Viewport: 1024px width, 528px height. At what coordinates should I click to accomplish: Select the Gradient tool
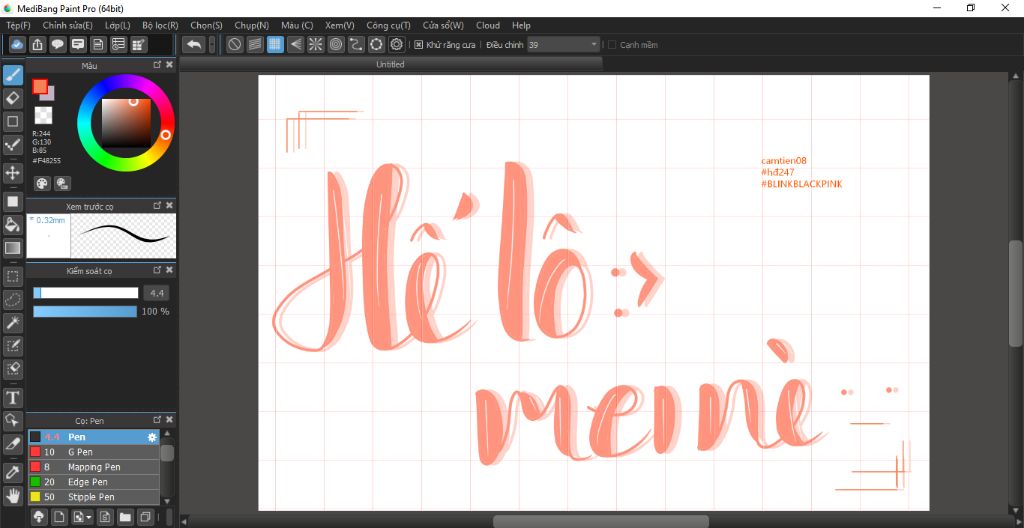click(12, 248)
